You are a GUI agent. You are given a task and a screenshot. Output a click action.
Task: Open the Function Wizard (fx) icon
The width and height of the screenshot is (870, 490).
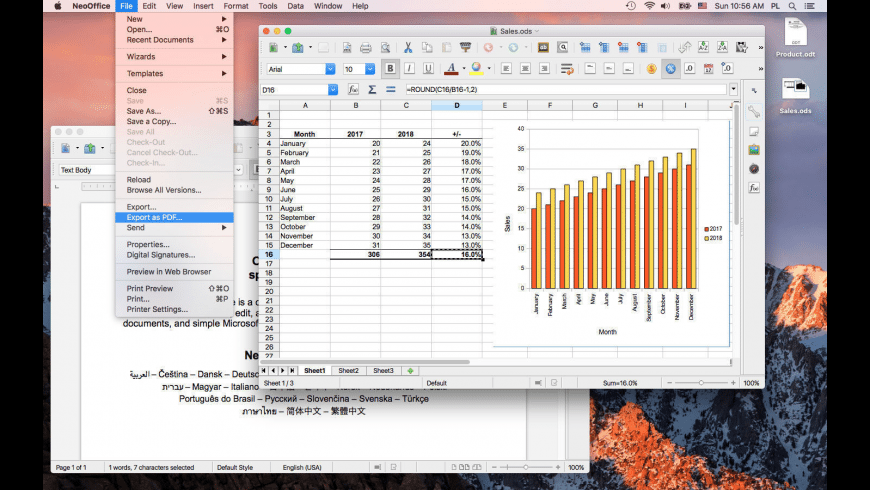(353, 89)
